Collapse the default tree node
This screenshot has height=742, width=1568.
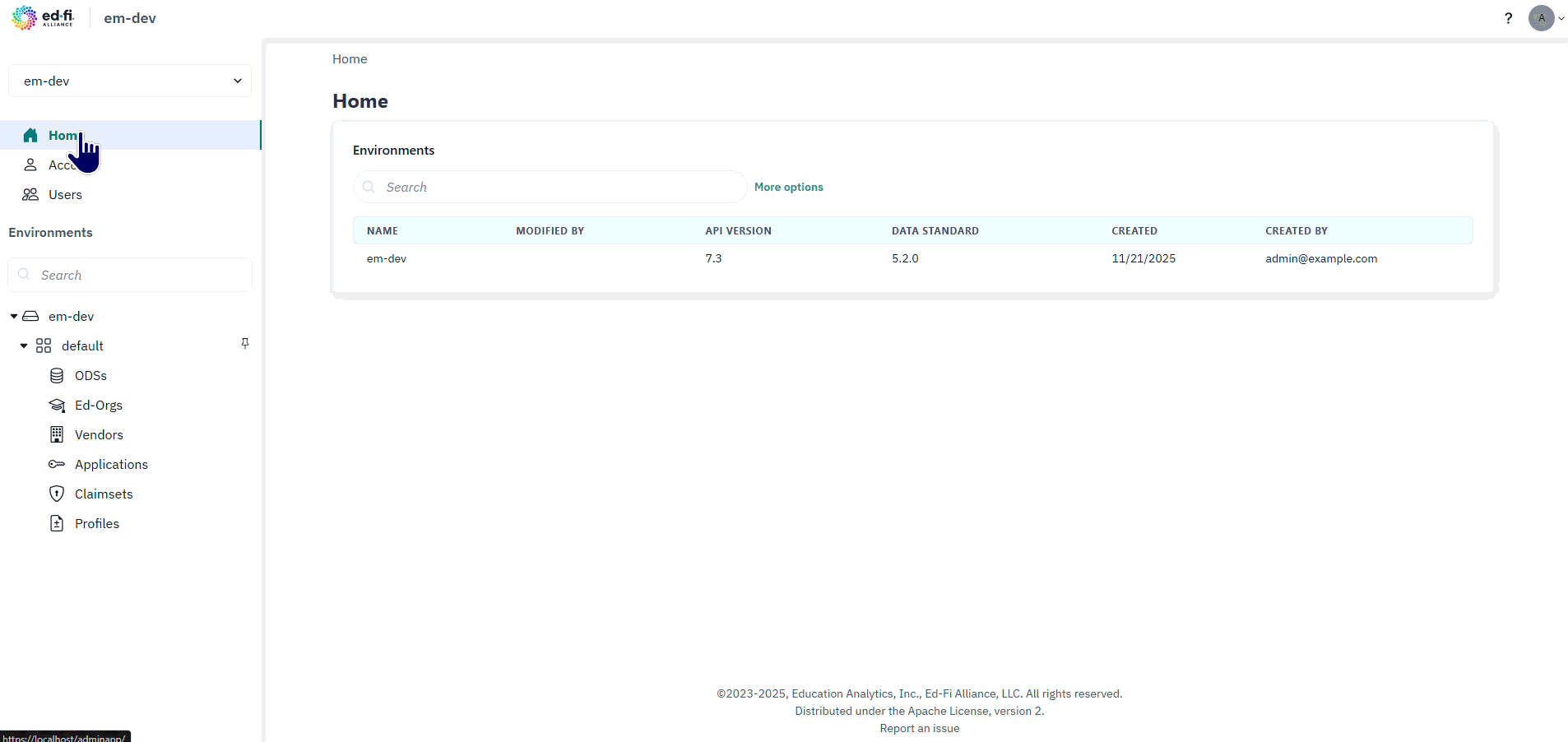(x=23, y=345)
